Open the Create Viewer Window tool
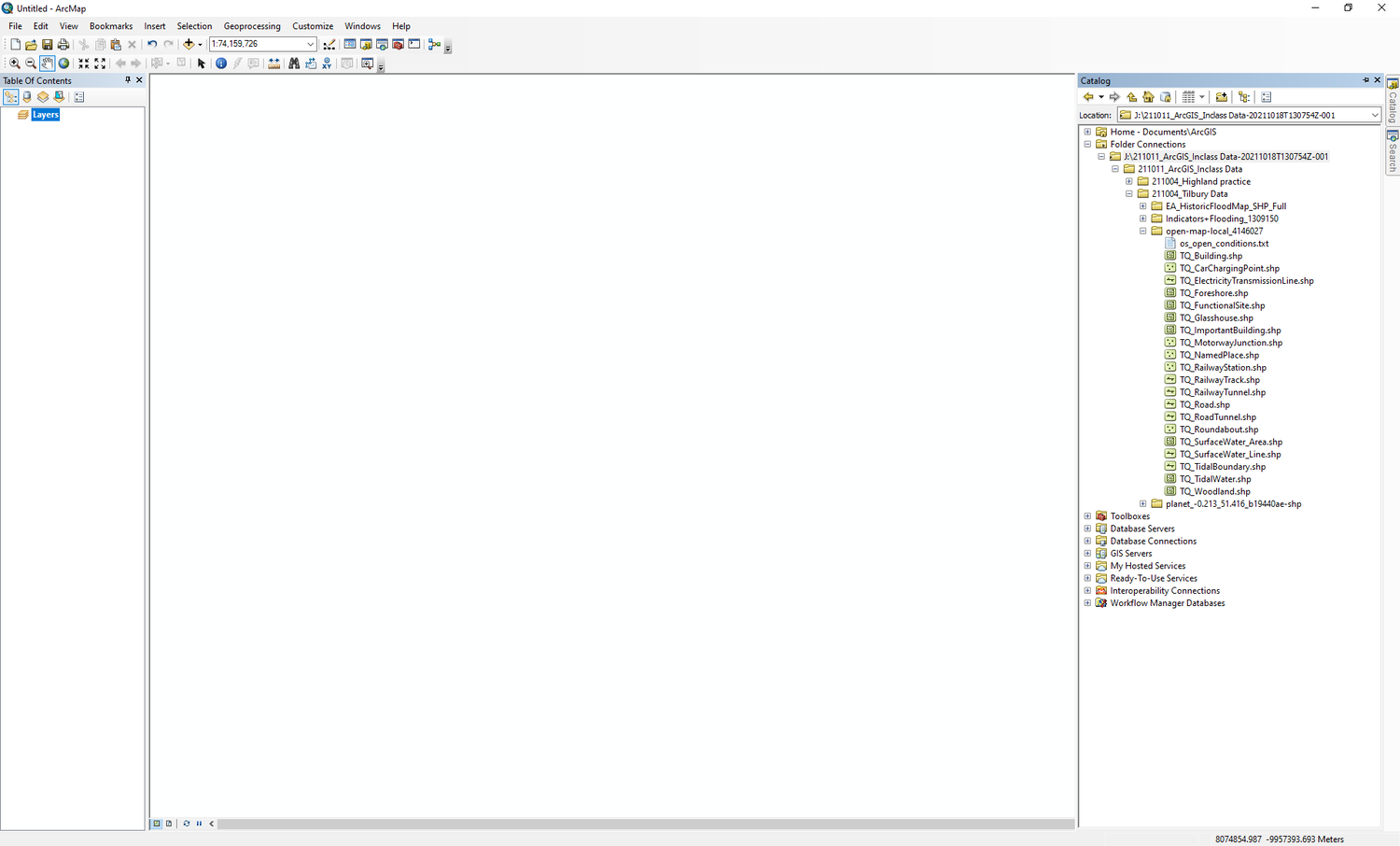The image size is (1400, 846). 367,63
